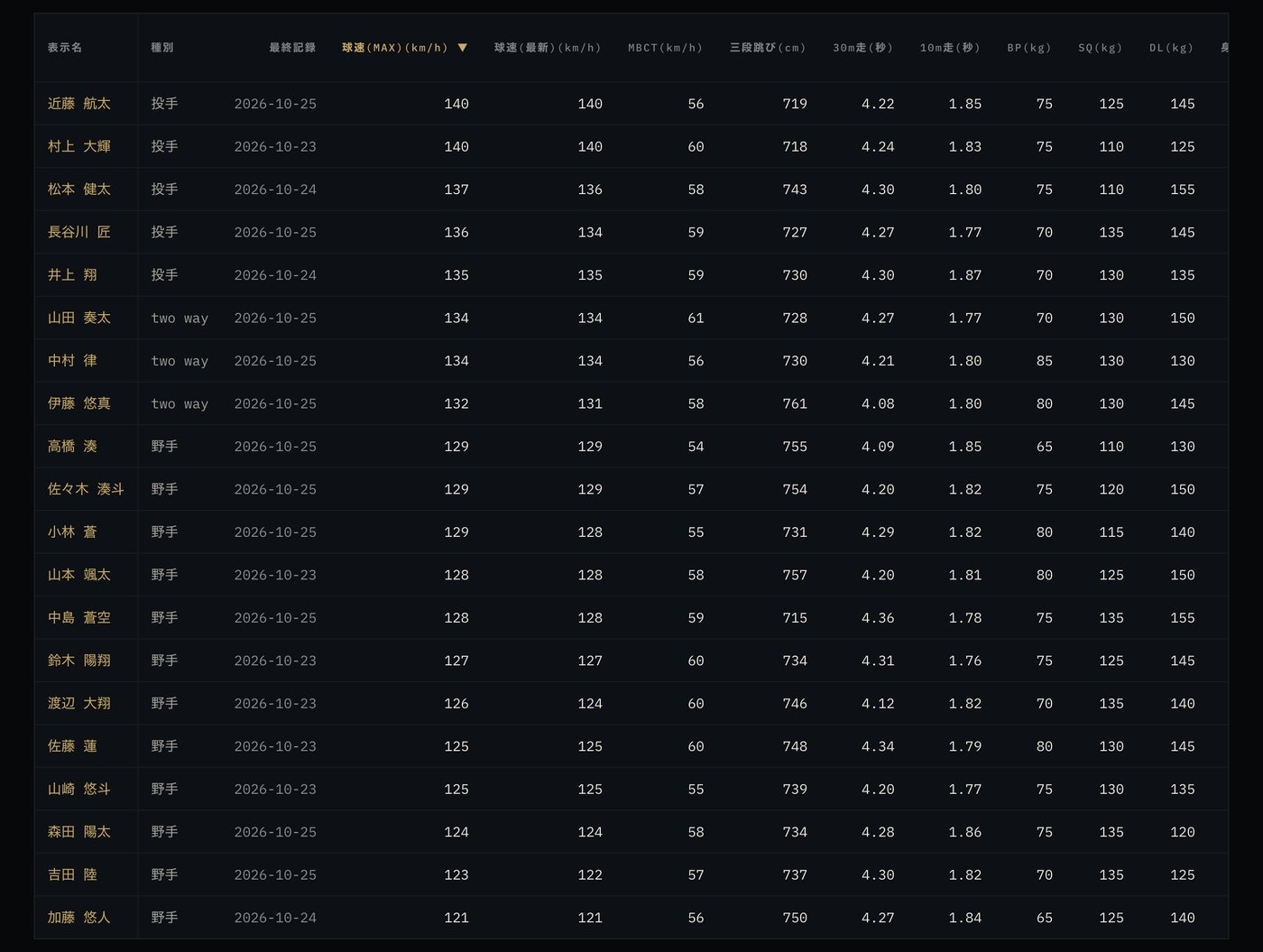Click 山田 奏太's two way type cell
The image size is (1263, 952).
(180, 319)
